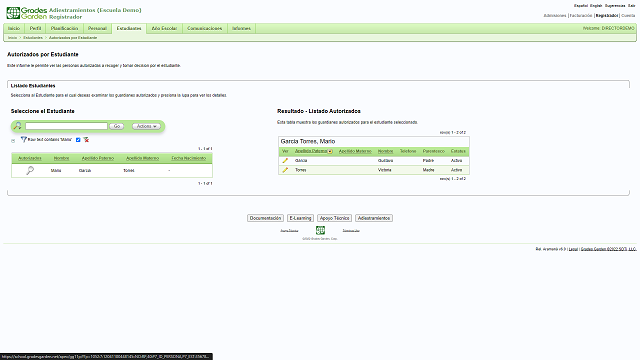
Task: Select the Estudiantes tab
Action: pyautogui.click(x=129, y=28)
